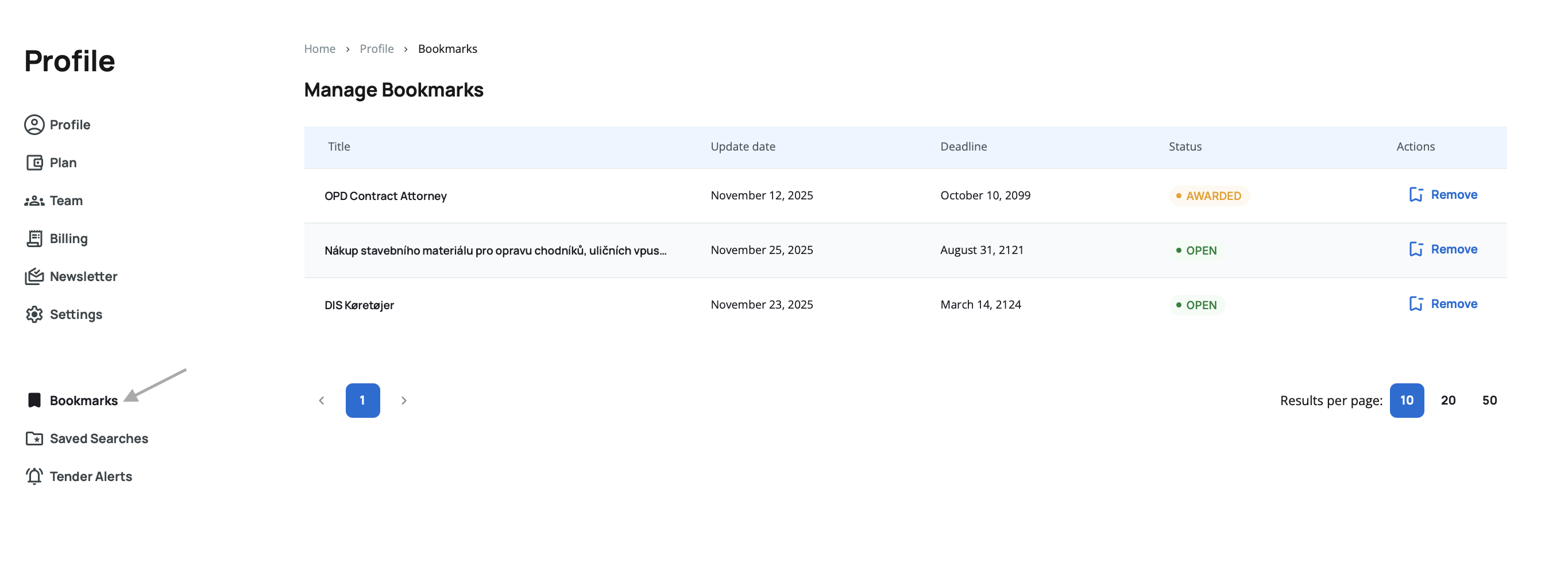Screen dimensions: 1568x577
Task: Click the Plan wallet icon
Action: (34, 163)
